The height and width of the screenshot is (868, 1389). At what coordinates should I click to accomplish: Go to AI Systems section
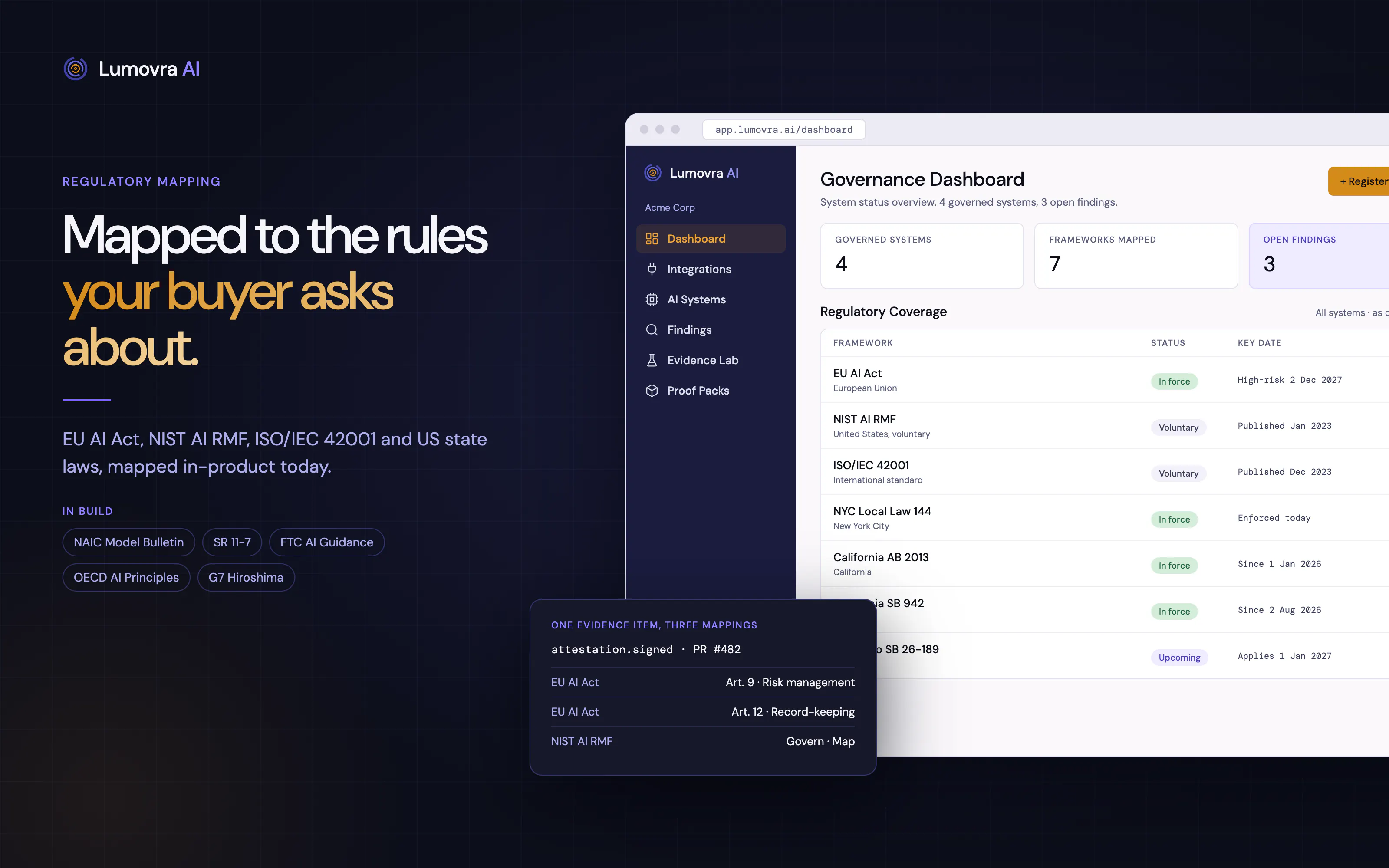[711, 299]
